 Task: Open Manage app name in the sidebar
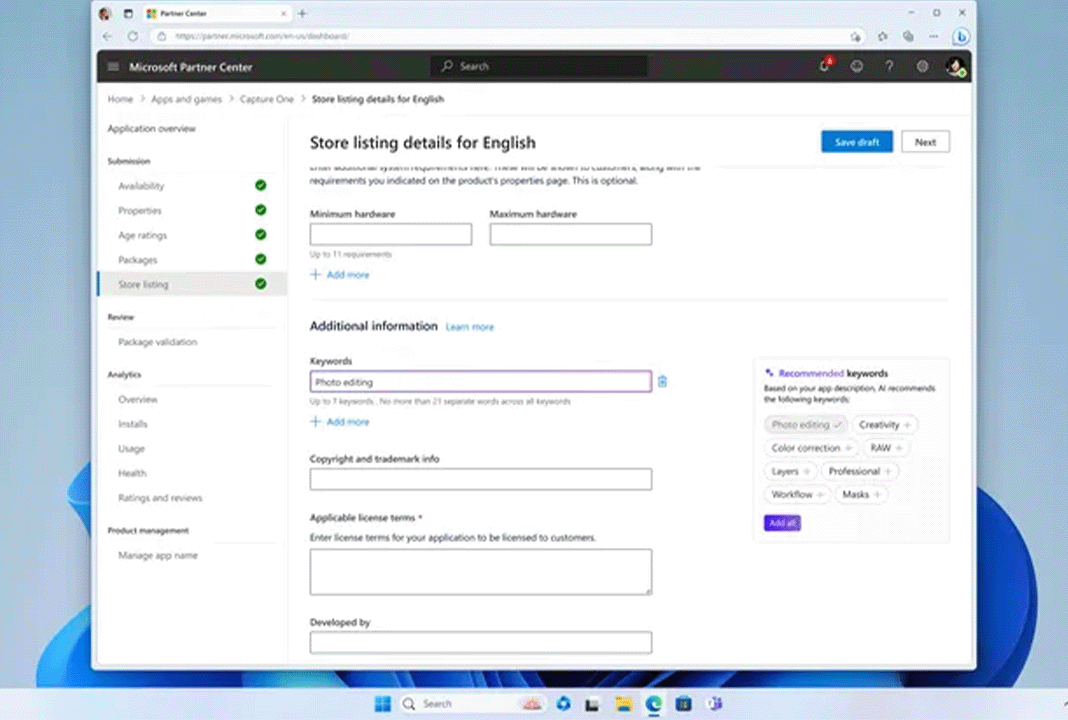tap(157, 555)
